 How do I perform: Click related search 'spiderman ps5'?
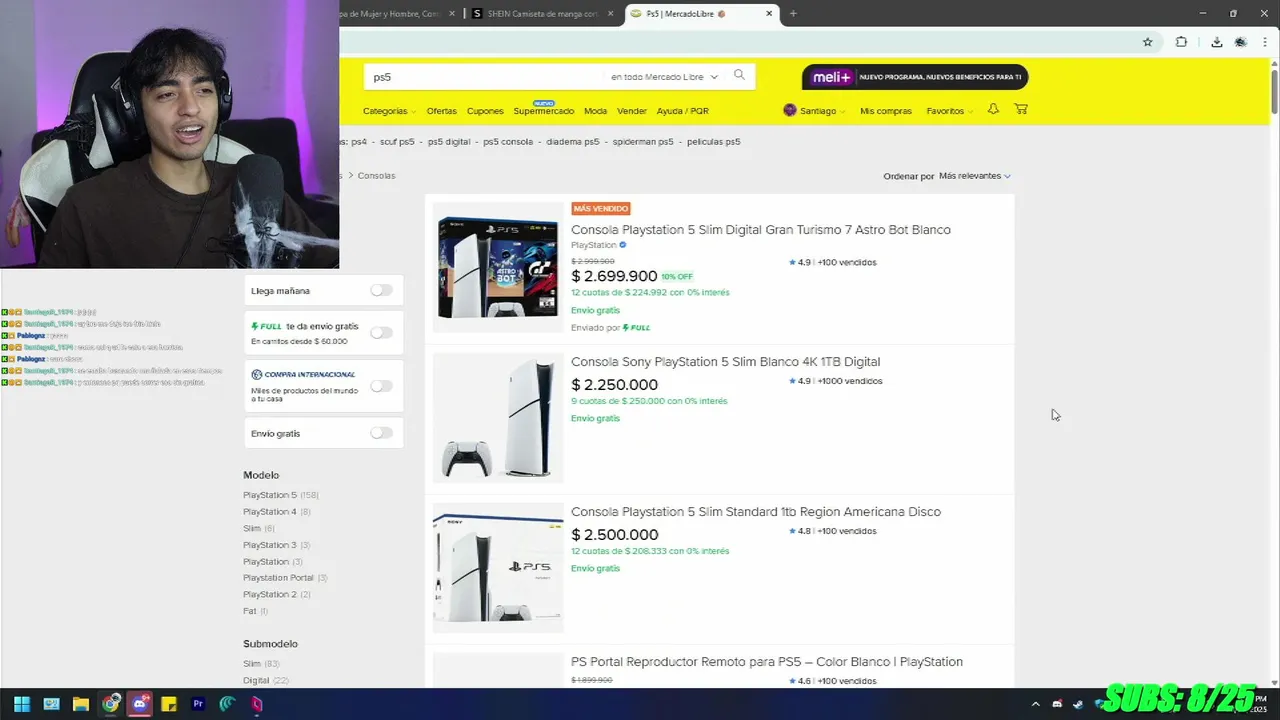pos(643,142)
